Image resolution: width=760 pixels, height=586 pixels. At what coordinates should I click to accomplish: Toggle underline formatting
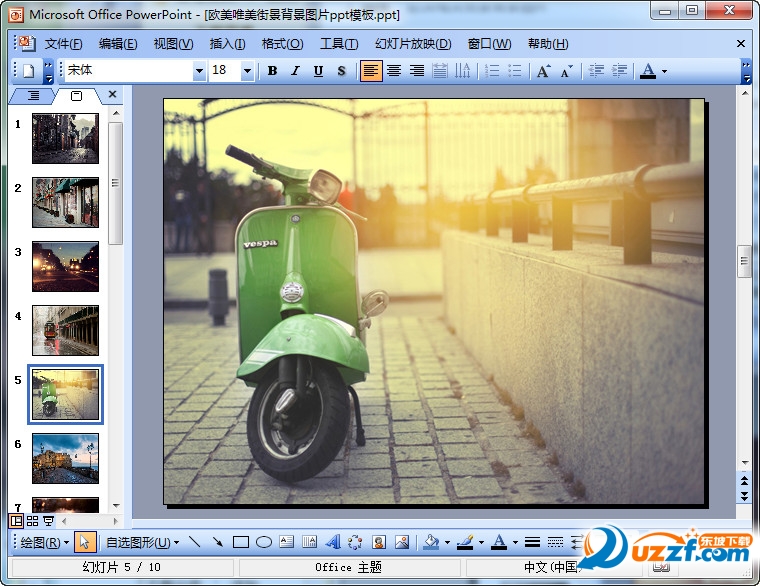318,71
